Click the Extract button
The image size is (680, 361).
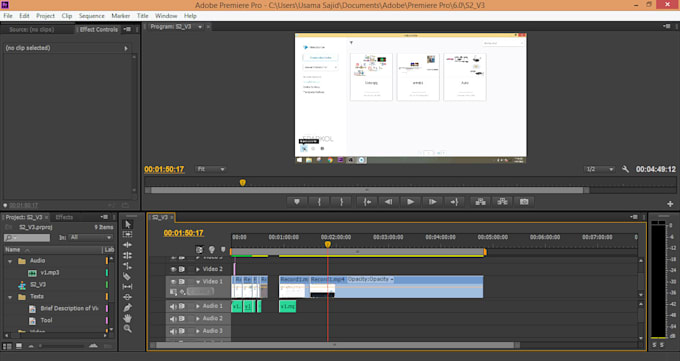tap(502, 202)
